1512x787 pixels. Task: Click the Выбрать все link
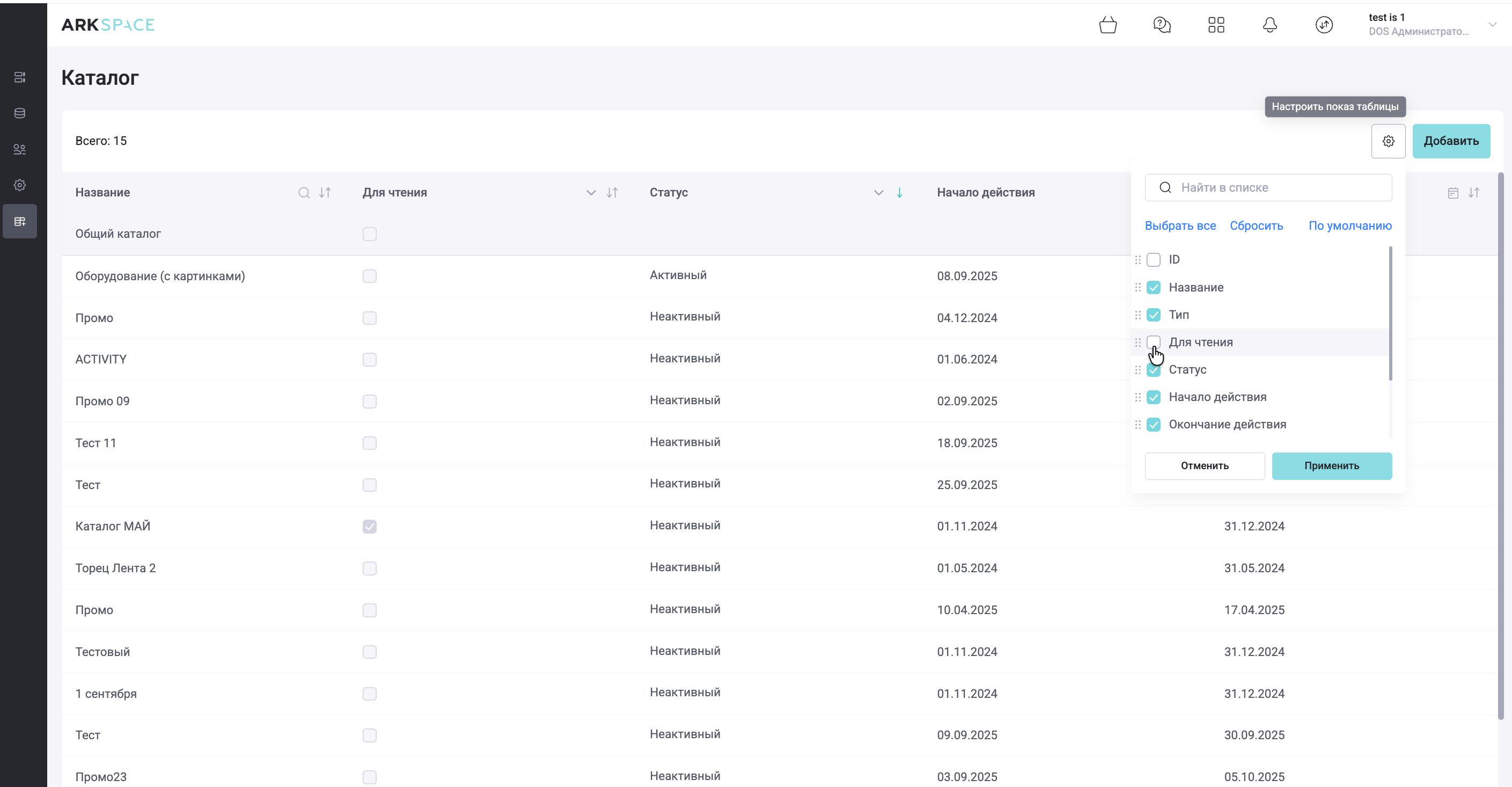coord(1180,226)
